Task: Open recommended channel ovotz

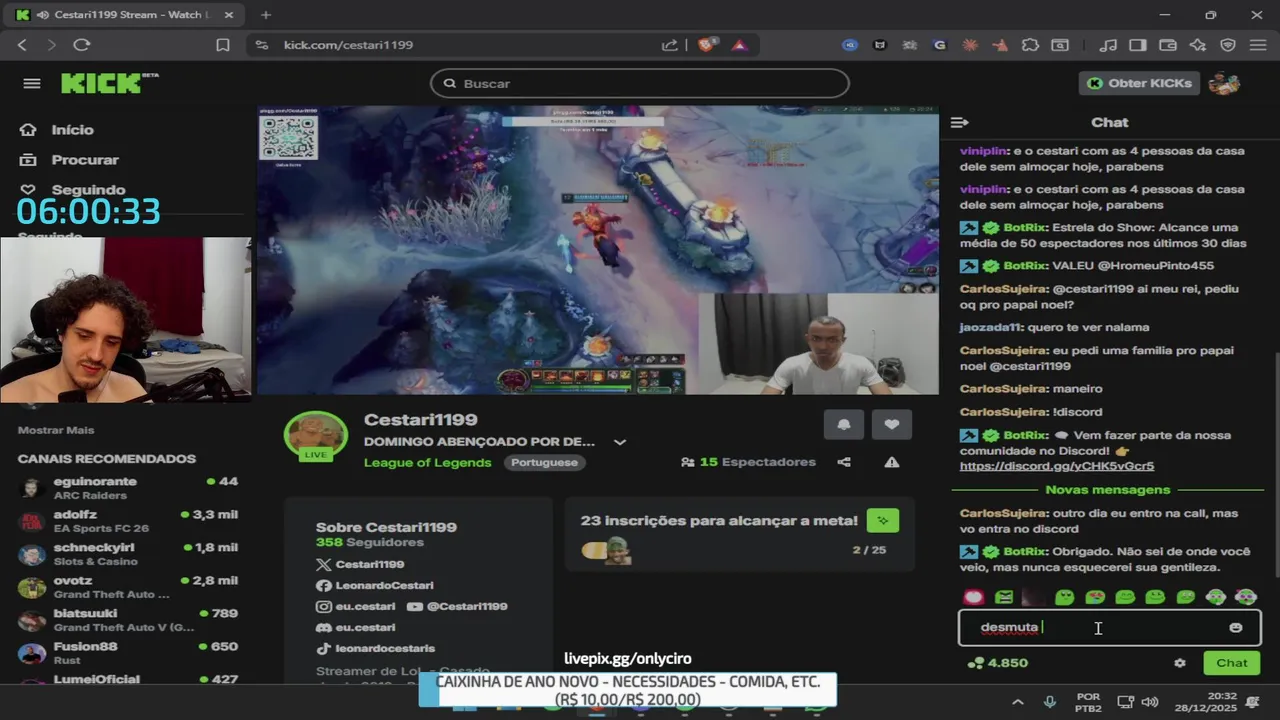Action: click(128, 587)
